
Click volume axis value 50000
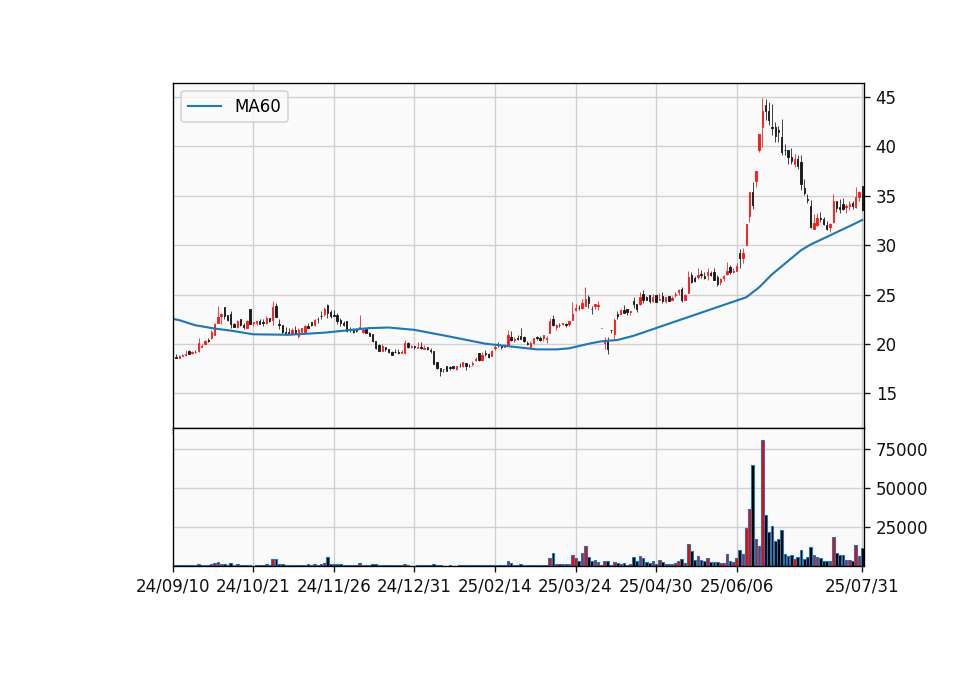coord(902,489)
